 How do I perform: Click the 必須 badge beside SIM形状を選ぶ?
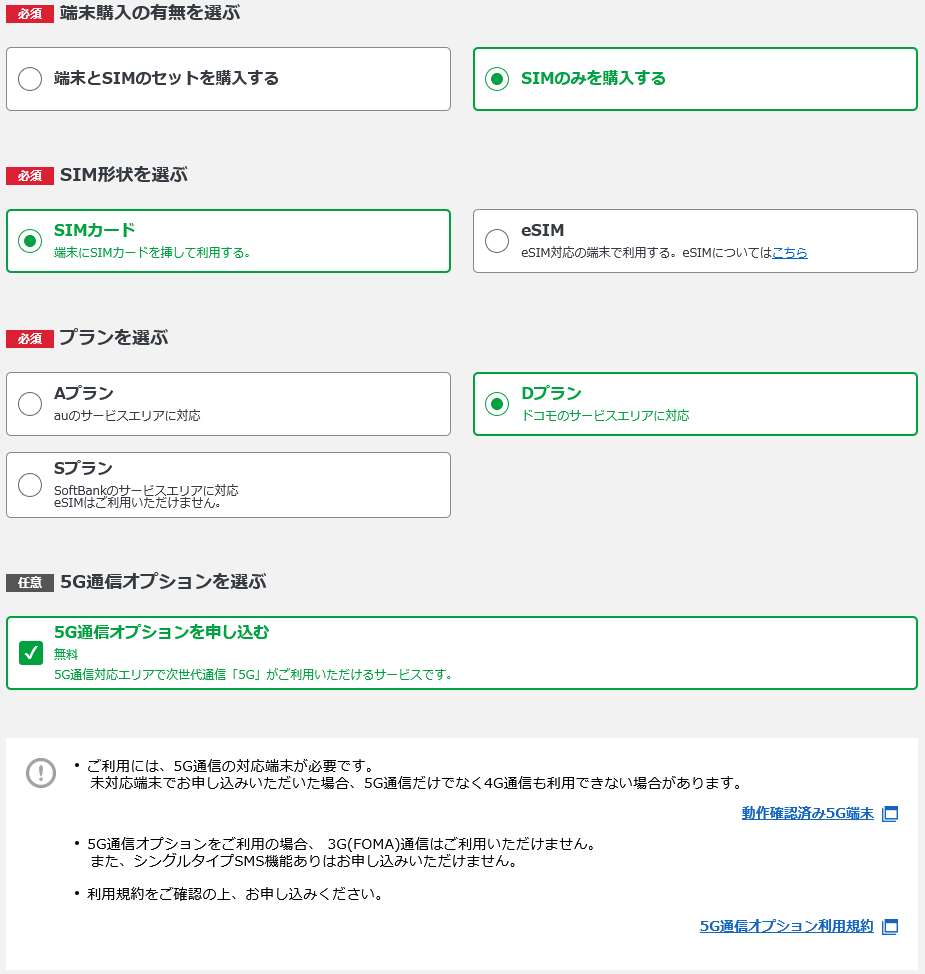click(31, 175)
